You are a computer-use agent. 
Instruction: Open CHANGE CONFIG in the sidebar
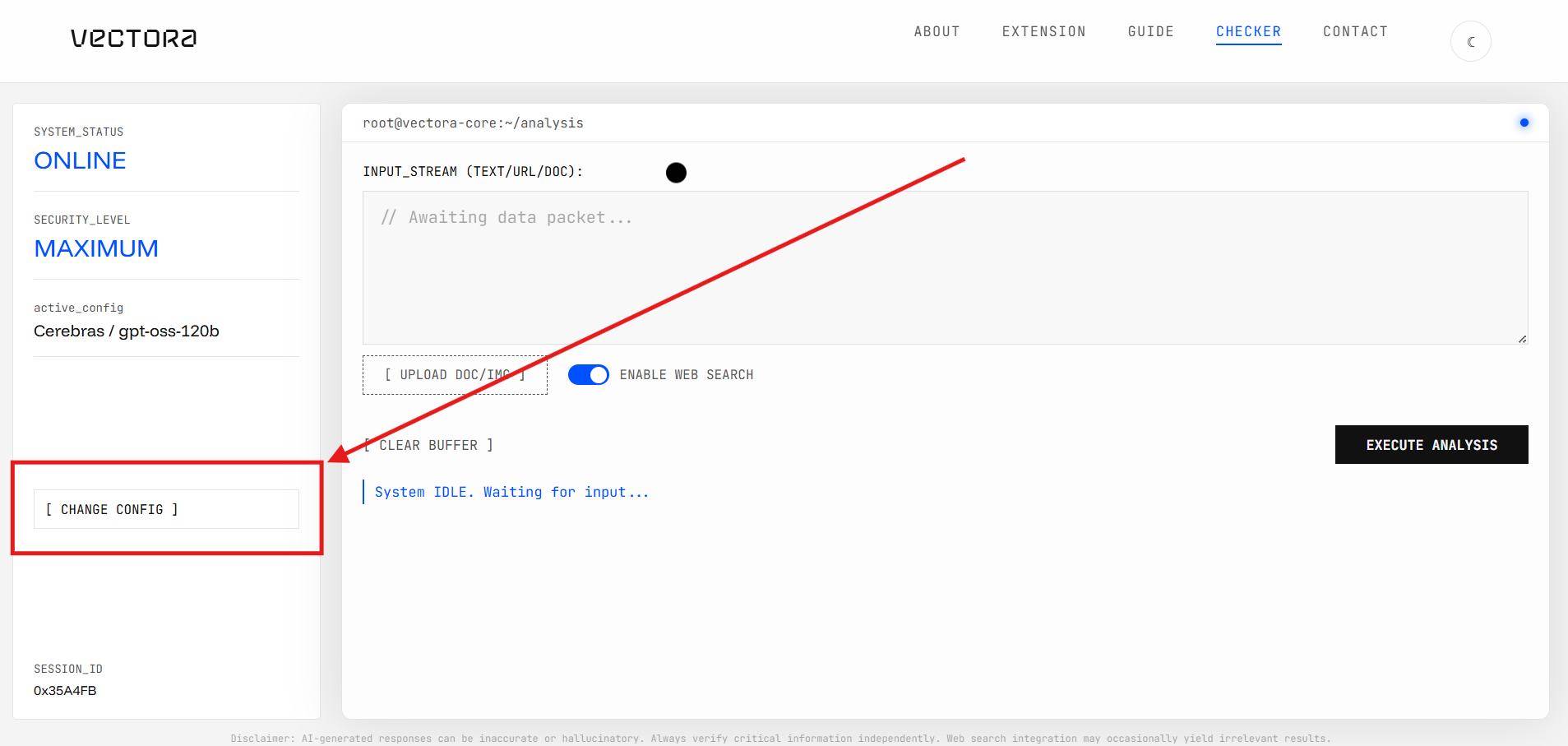(165, 509)
